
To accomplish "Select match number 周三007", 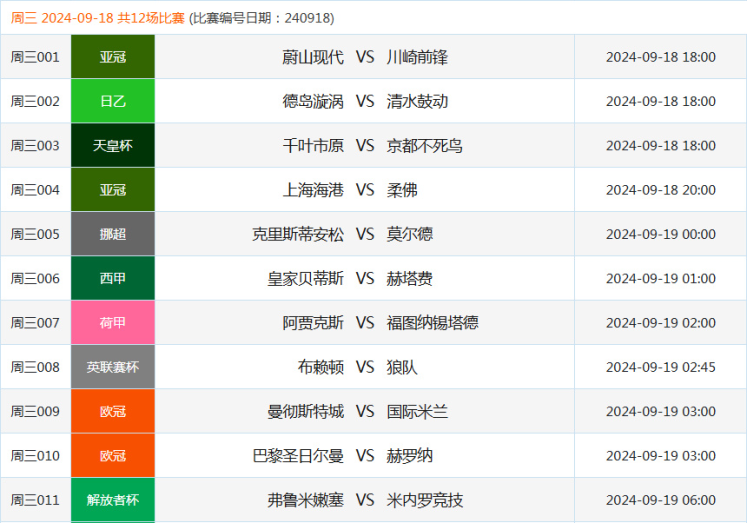I will pos(35,323).
